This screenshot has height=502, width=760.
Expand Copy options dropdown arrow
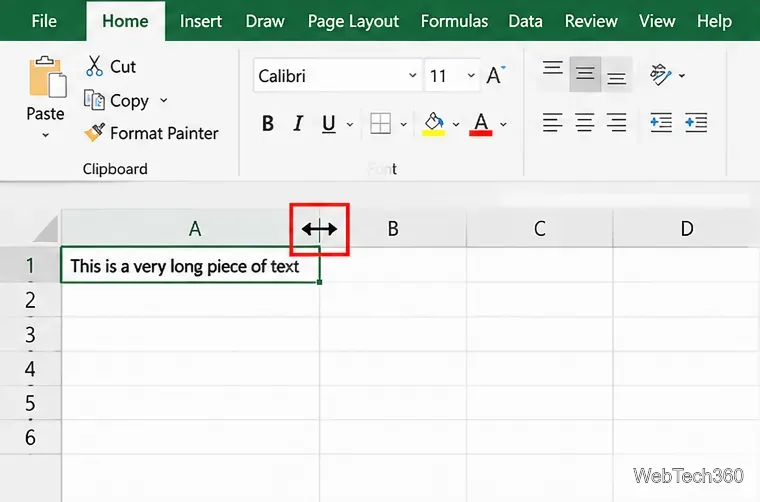[164, 100]
